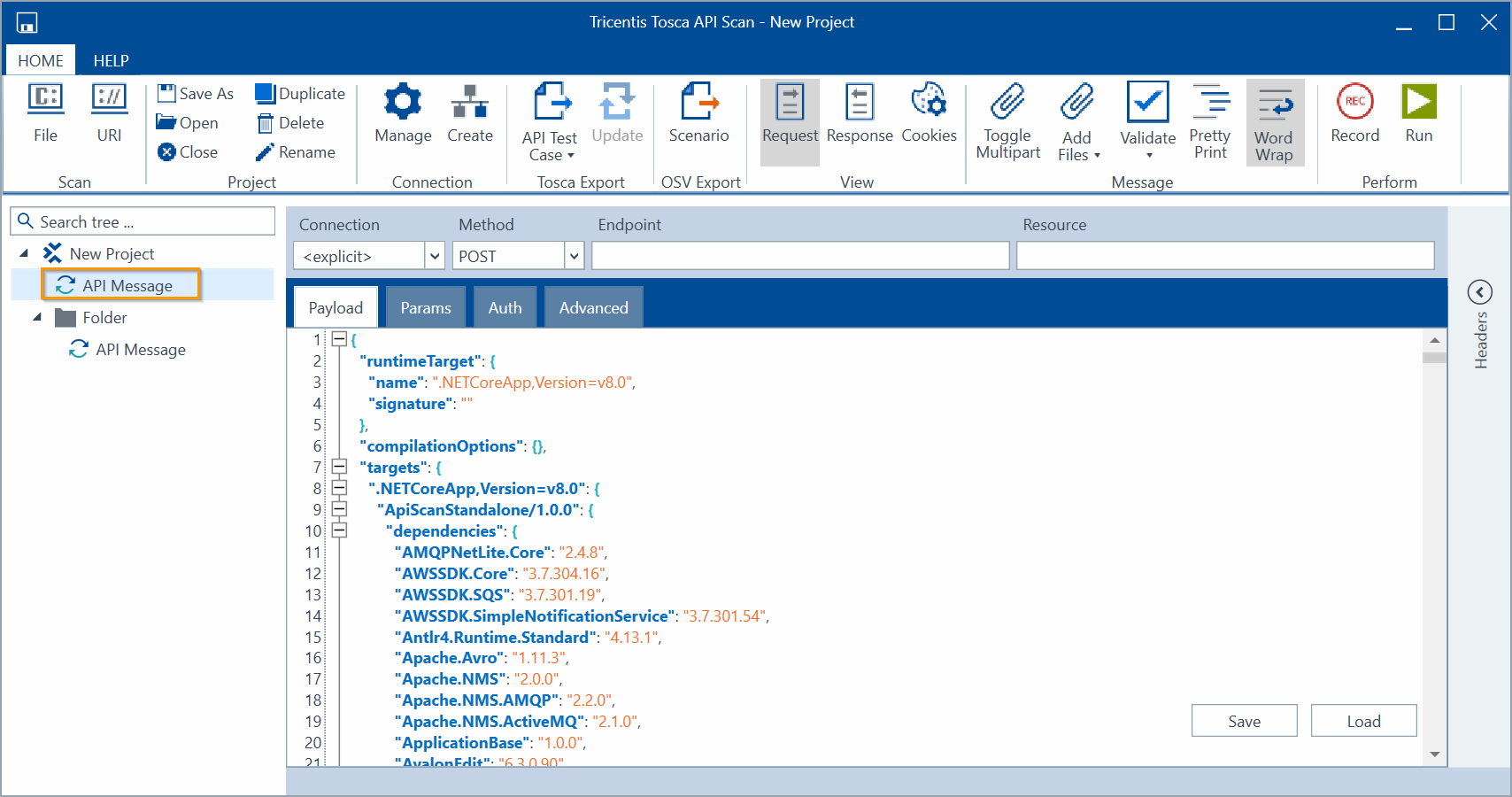The image size is (1512, 797).
Task: Run the API message
Action: [1418, 103]
